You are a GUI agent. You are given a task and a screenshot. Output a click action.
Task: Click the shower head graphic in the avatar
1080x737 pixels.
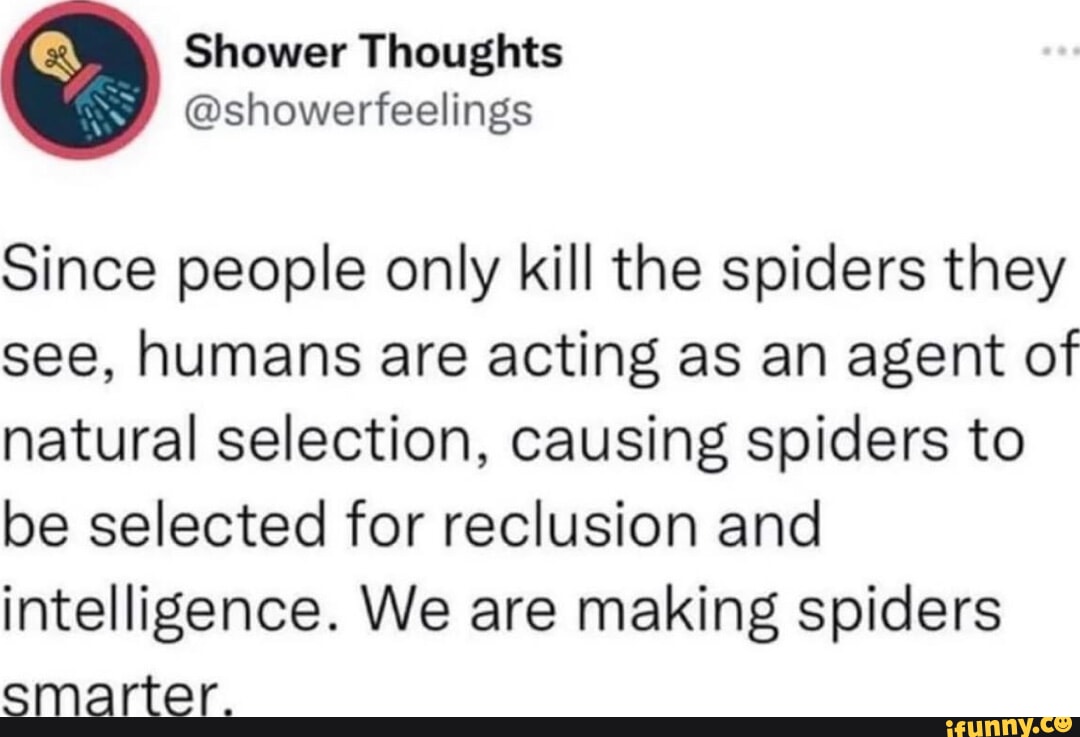(x=95, y=100)
